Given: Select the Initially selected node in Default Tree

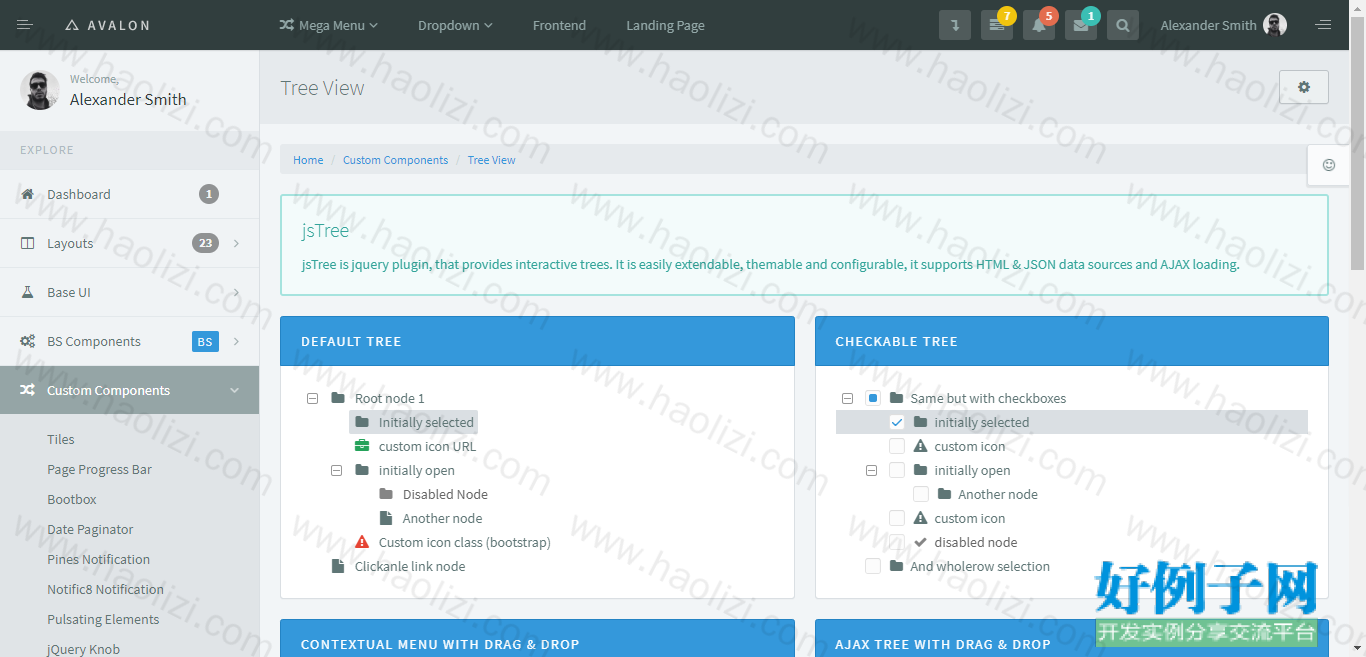Looking at the screenshot, I should [413, 422].
